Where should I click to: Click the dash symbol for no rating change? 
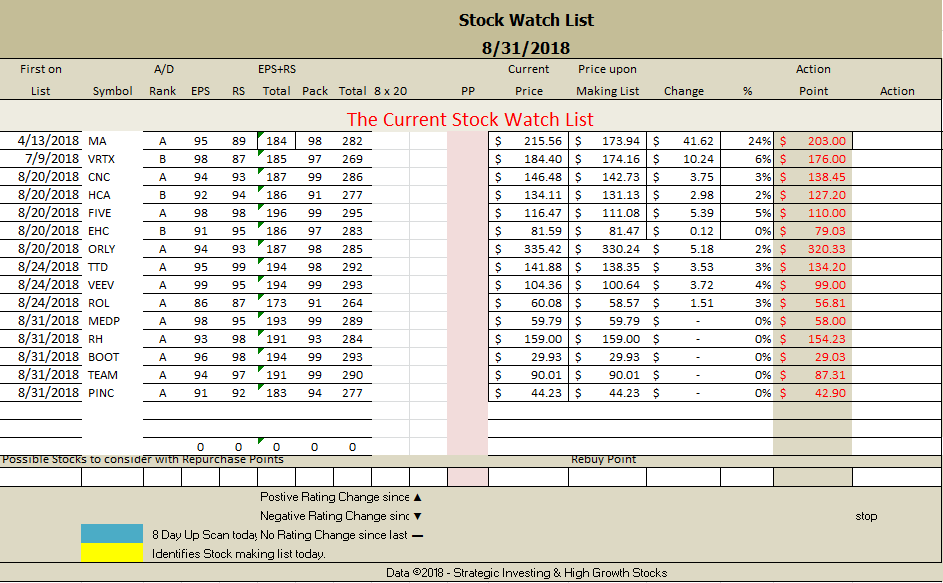point(417,535)
